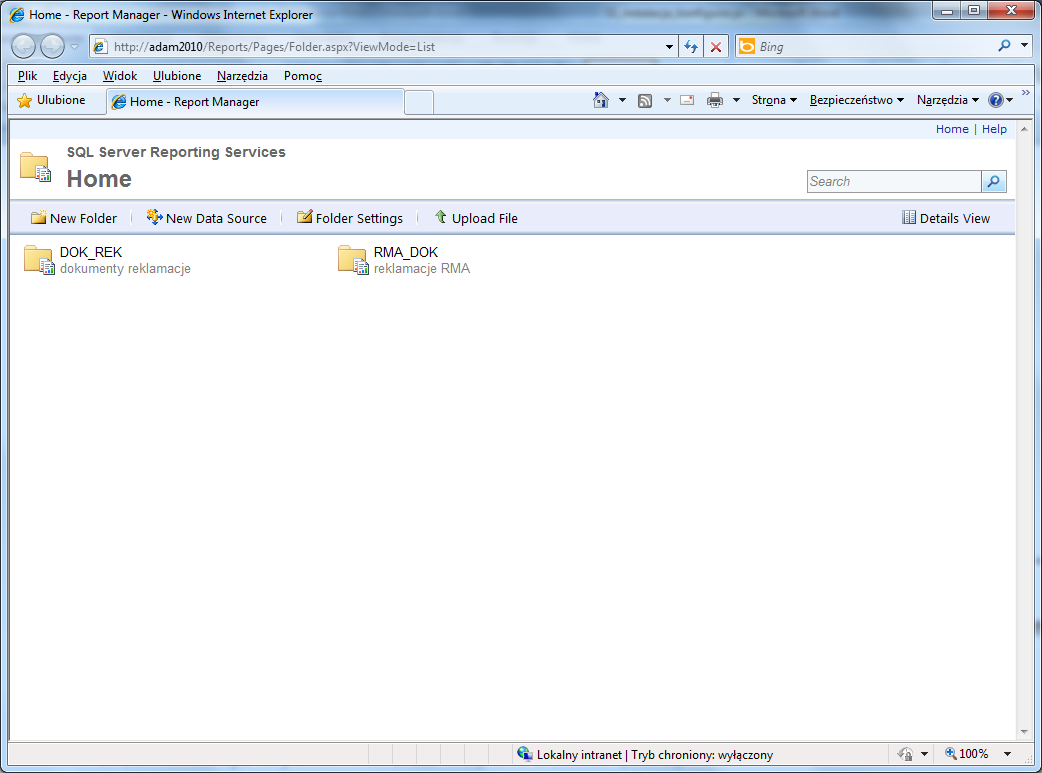Click the Upload File toolbar button
The height and width of the screenshot is (773, 1042).
point(476,218)
